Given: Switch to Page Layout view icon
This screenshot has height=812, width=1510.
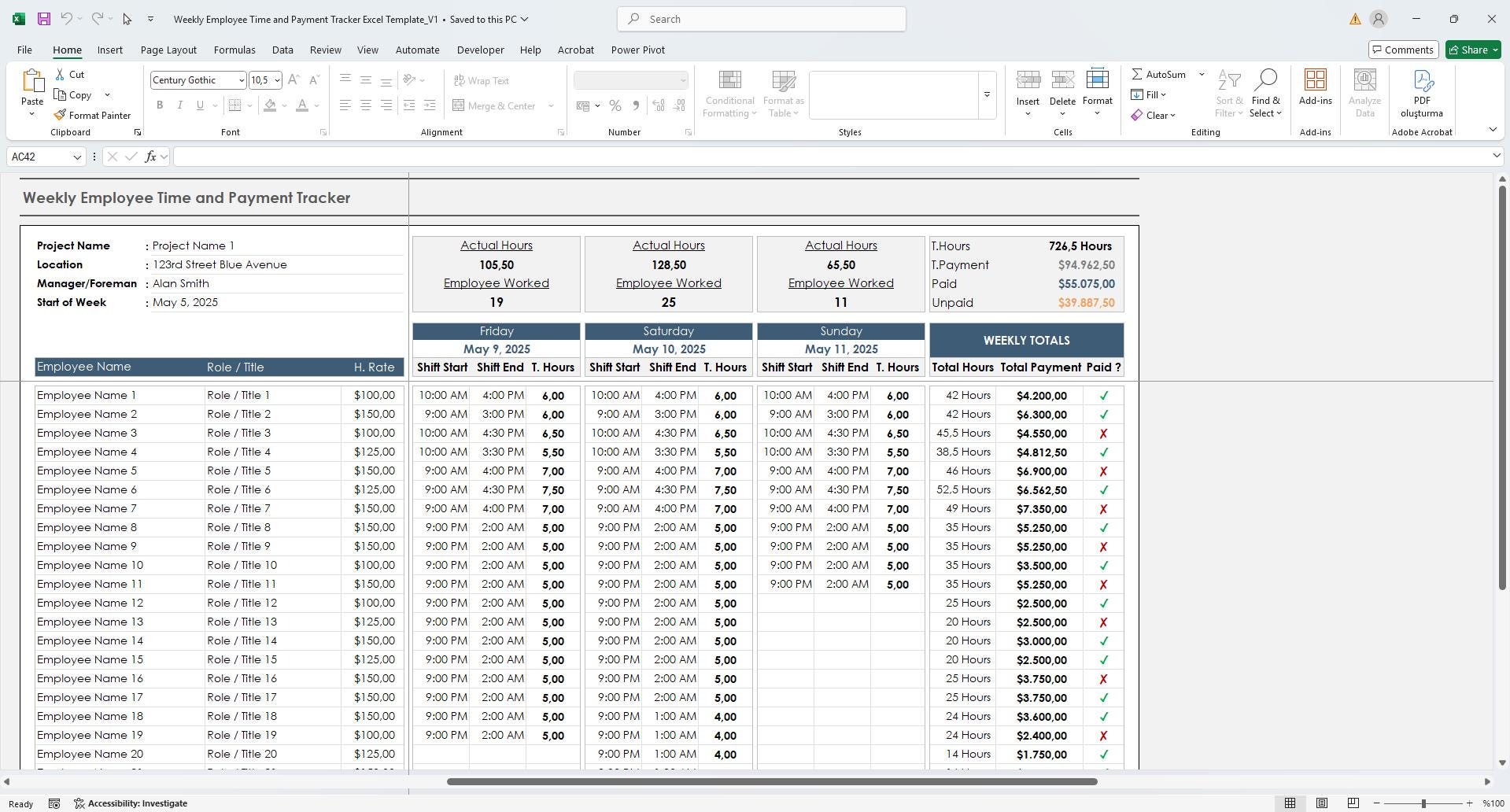Looking at the screenshot, I should 1322,803.
